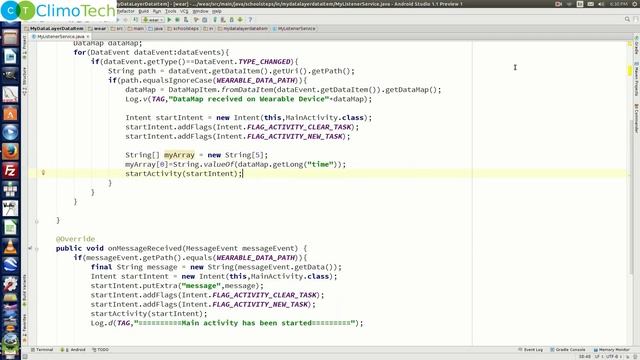Open the Run menu
Viewport: 640px width, 360px height.
pos(157,11)
